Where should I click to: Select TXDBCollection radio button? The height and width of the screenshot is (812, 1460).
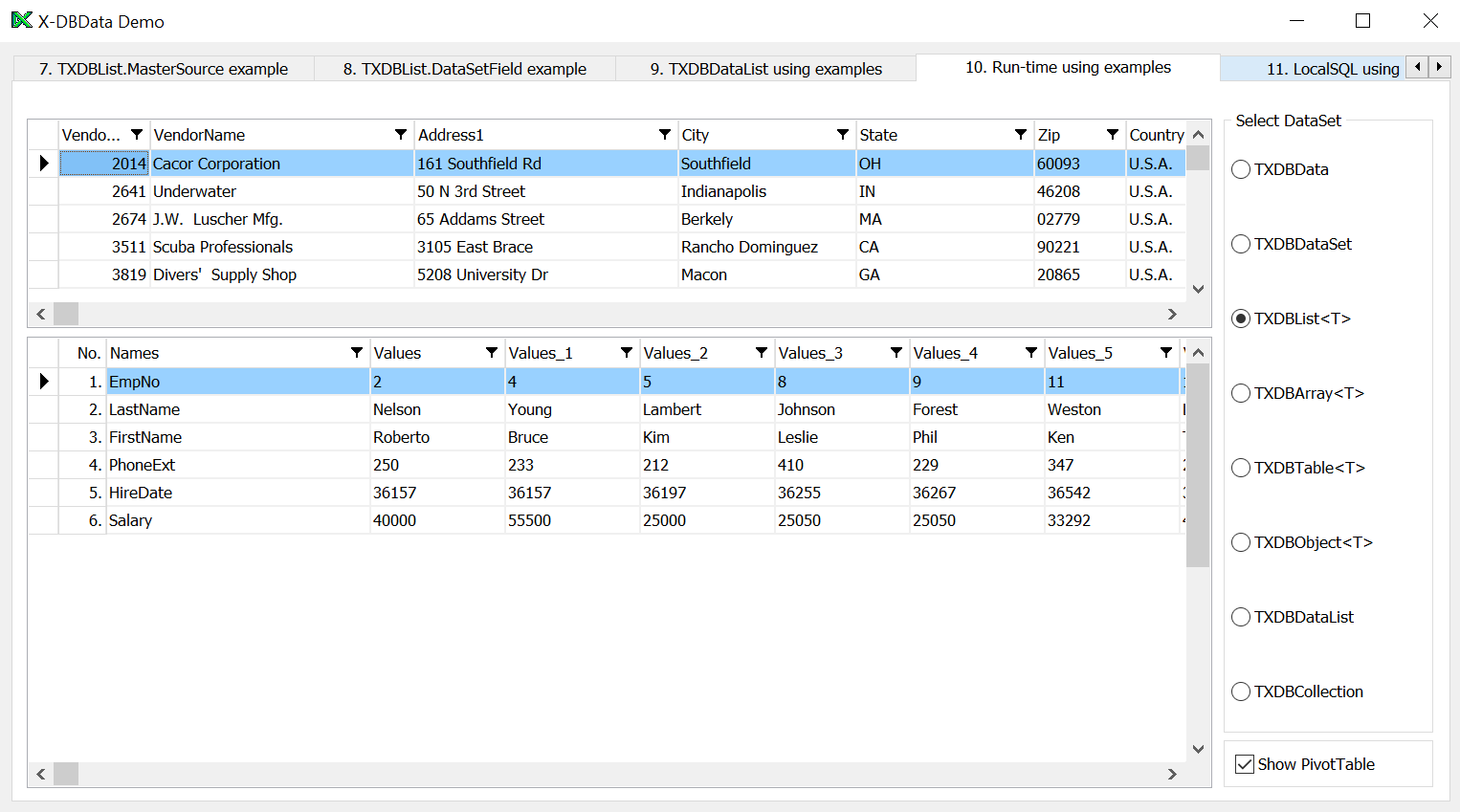[x=1241, y=691]
